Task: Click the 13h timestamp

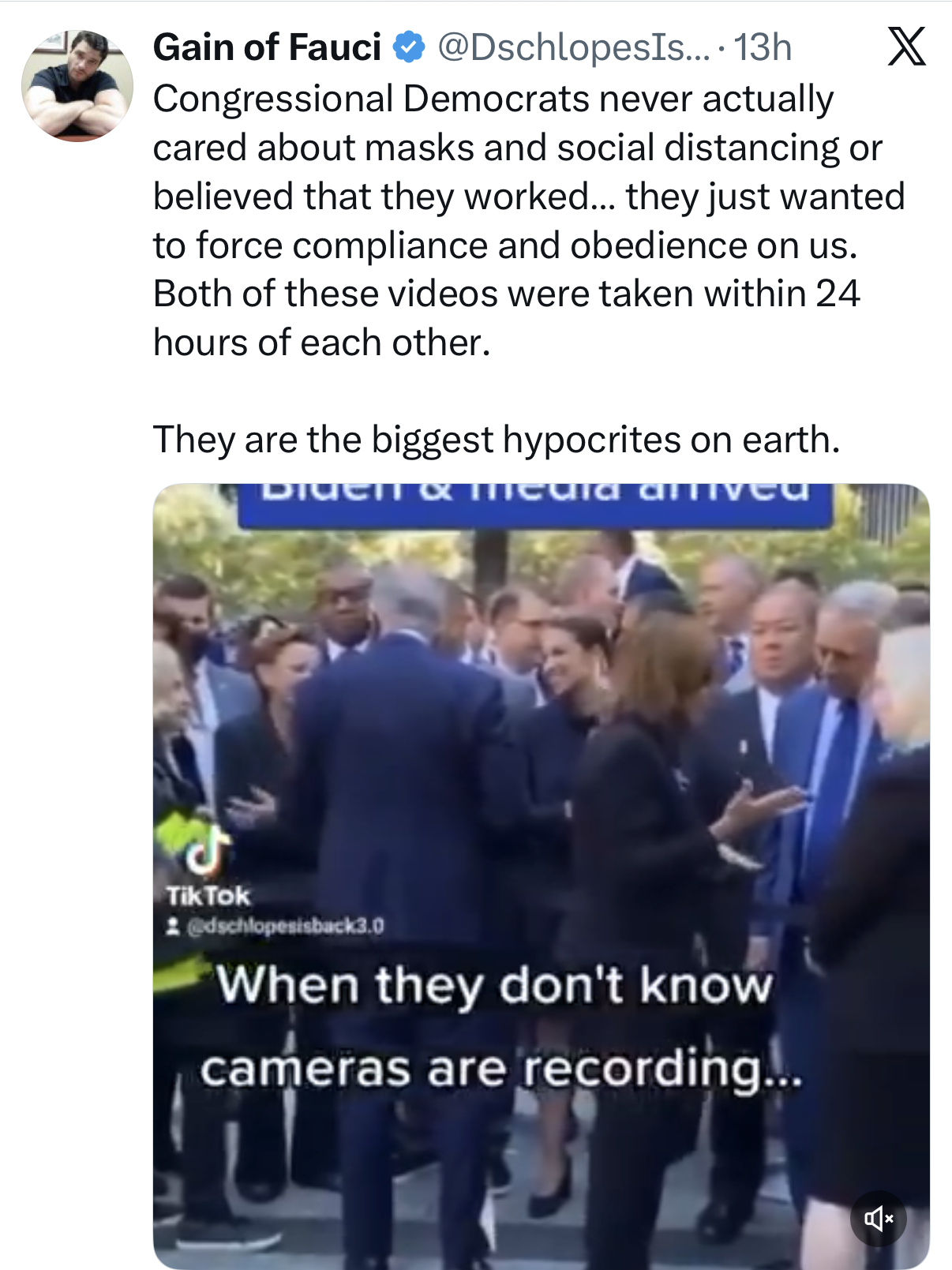Action: [762, 47]
